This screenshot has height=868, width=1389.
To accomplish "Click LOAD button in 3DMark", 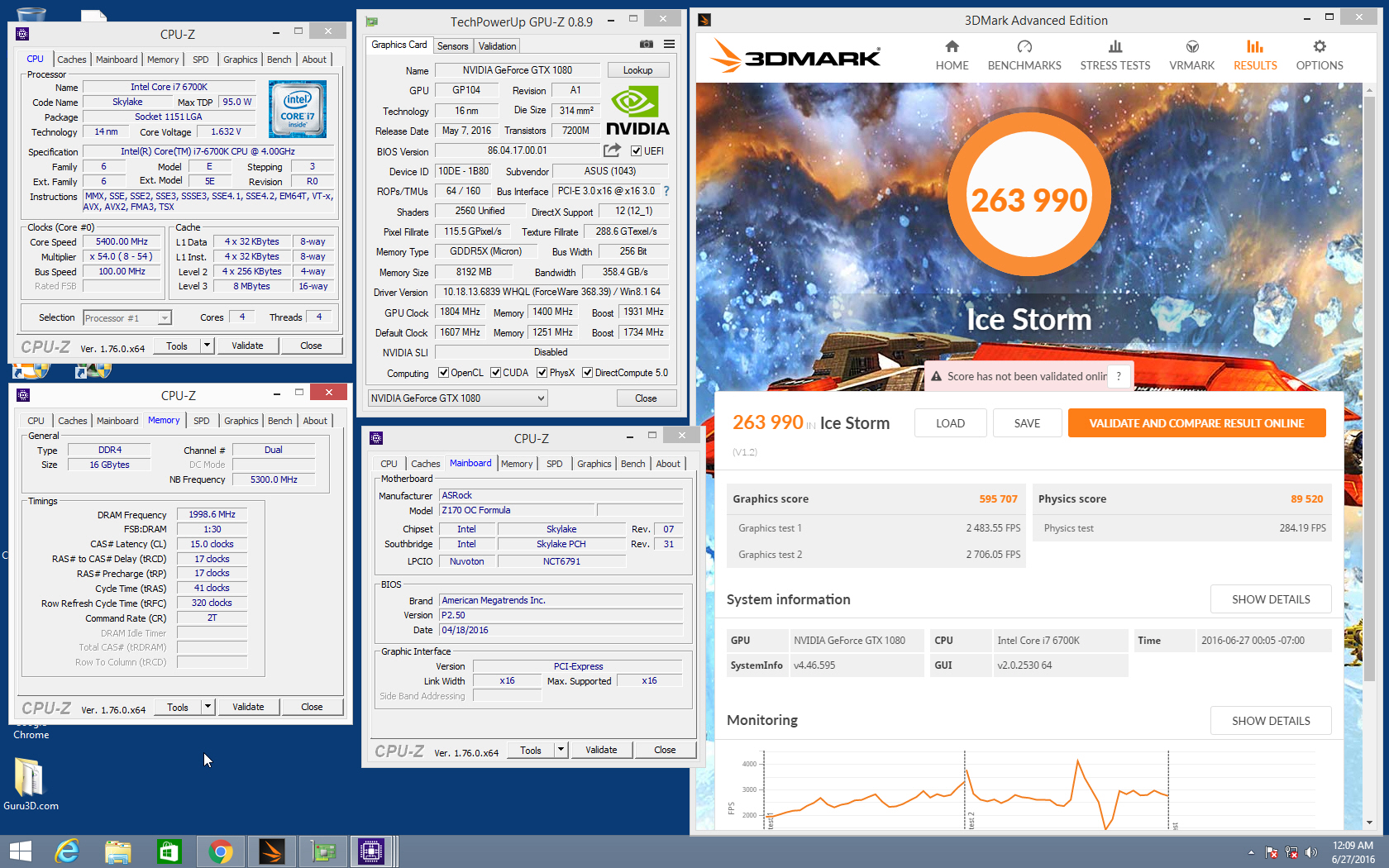I will tap(950, 423).
